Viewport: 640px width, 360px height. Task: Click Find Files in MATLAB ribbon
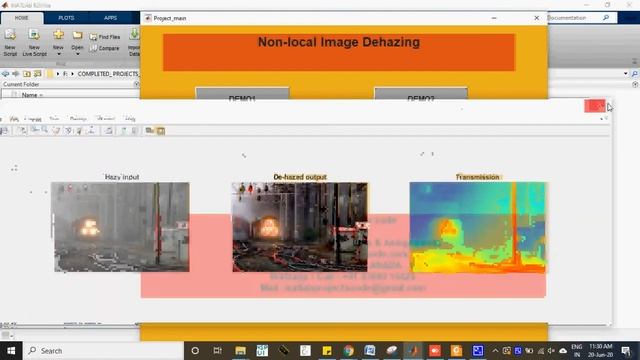(105, 37)
